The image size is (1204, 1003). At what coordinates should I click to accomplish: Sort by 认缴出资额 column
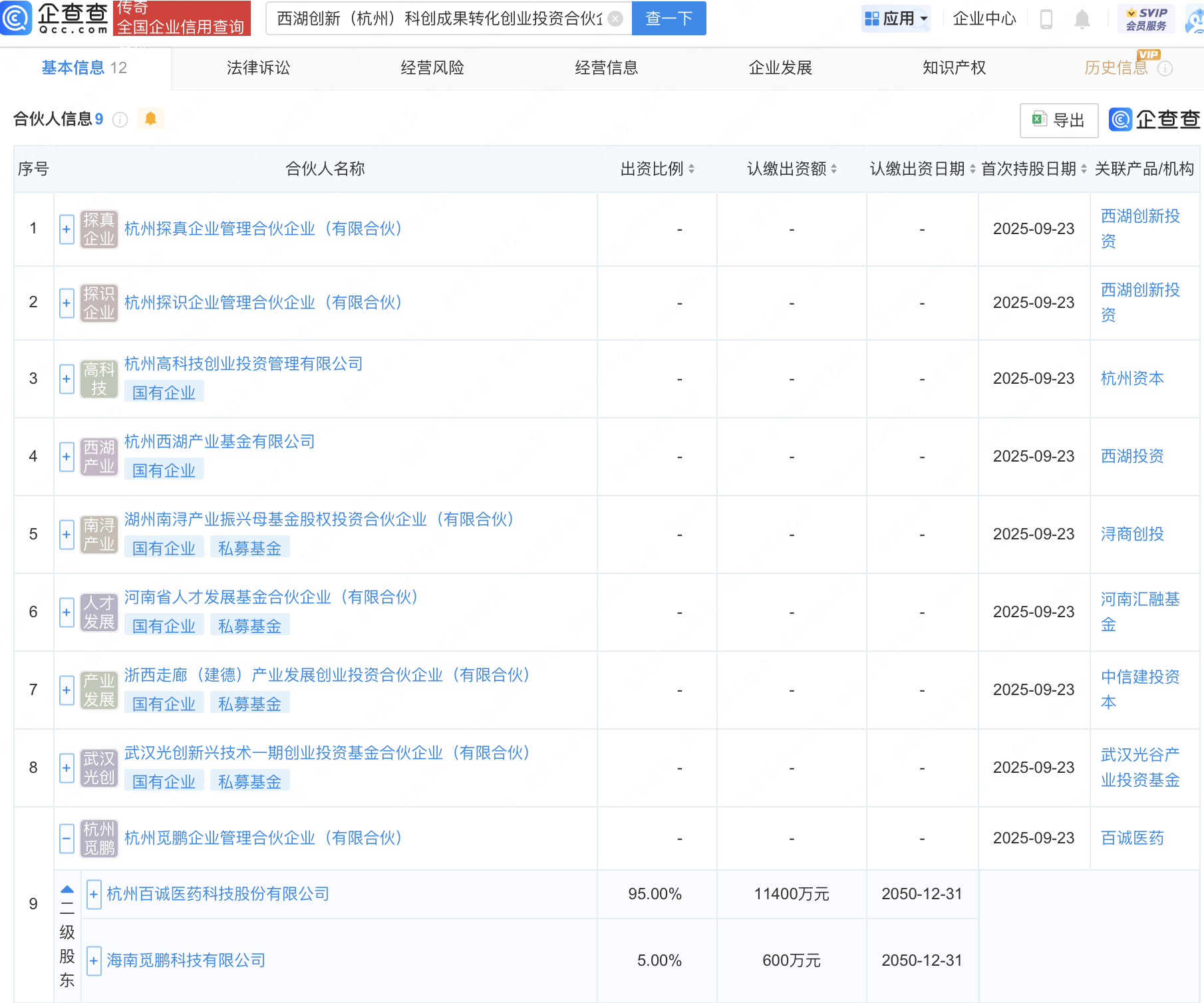click(833, 169)
